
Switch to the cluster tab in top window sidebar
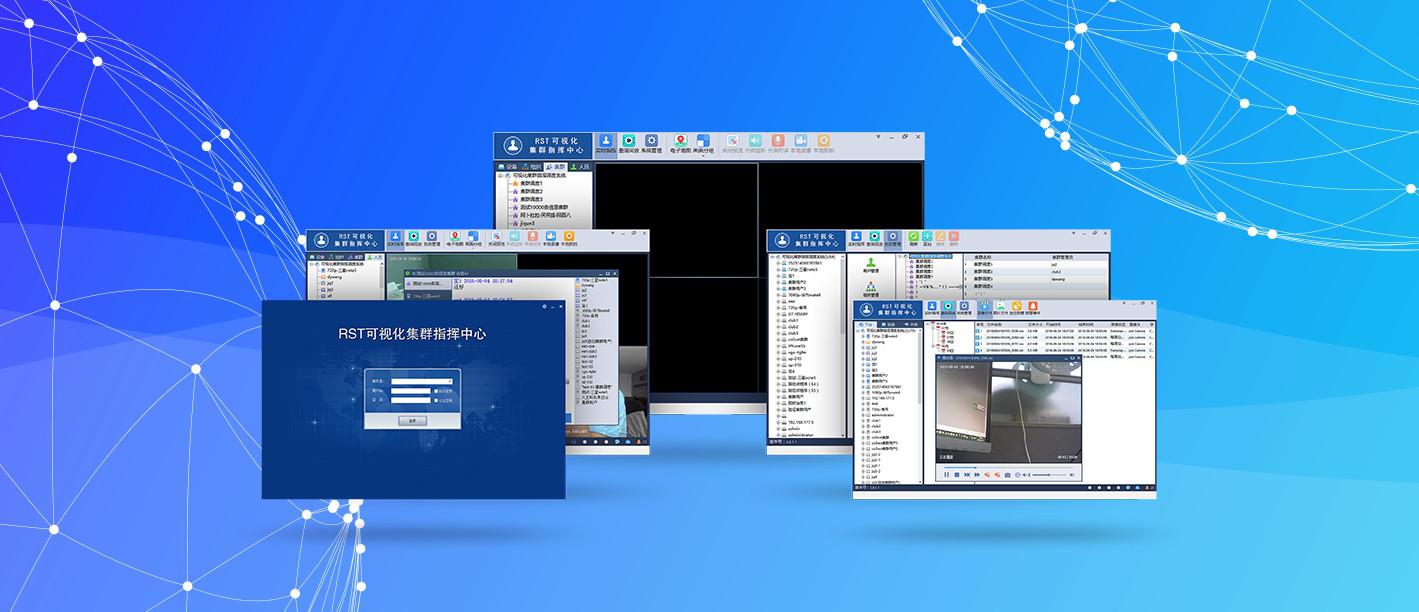point(555,166)
